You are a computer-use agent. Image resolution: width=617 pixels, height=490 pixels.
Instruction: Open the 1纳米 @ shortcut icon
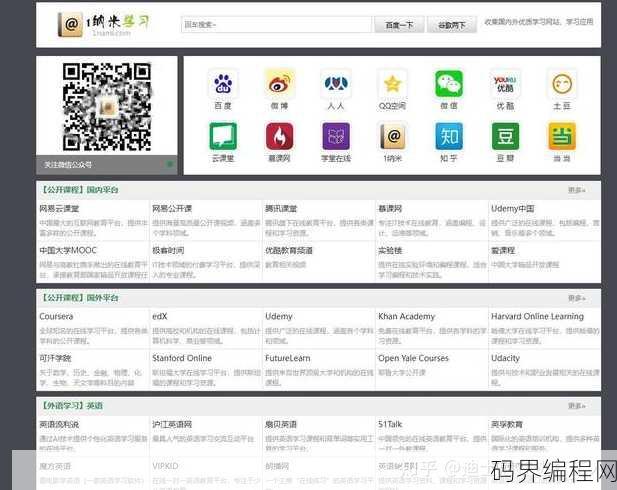(392, 136)
